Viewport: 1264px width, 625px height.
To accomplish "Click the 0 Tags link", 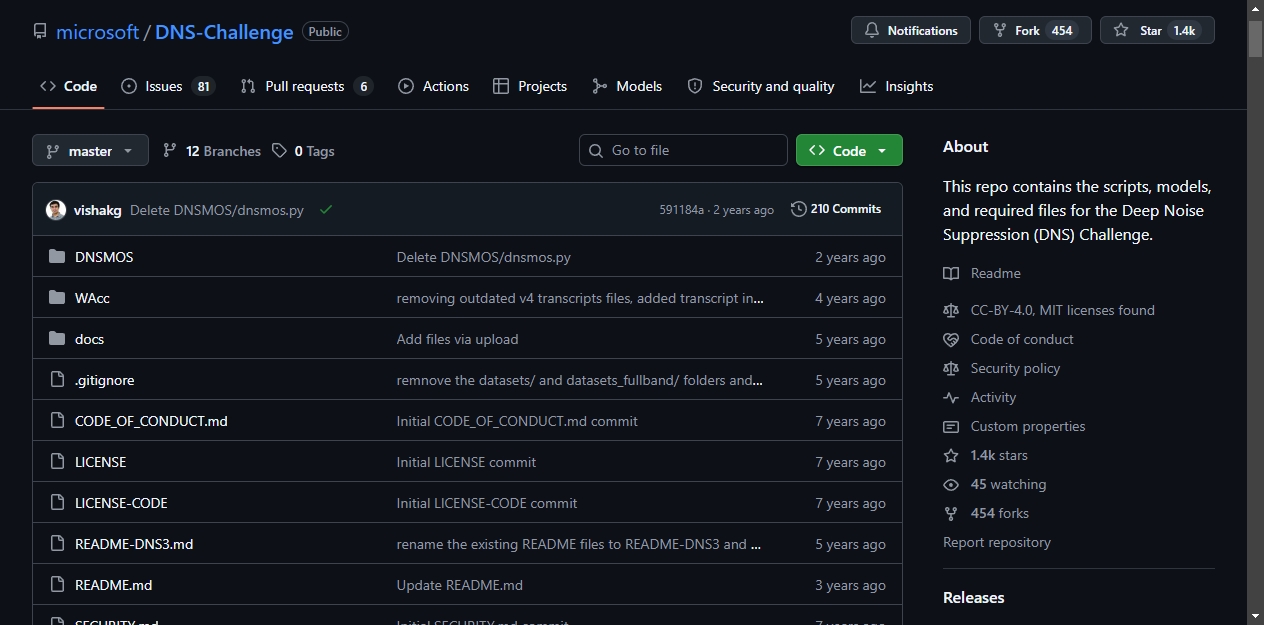I will (x=304, y=151).
